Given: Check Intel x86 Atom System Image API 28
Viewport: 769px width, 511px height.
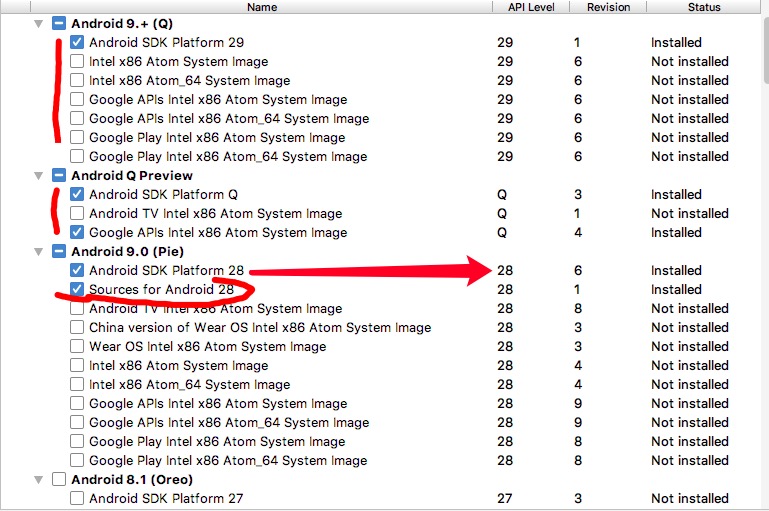Looking at the screenshot, I should 77,365.
